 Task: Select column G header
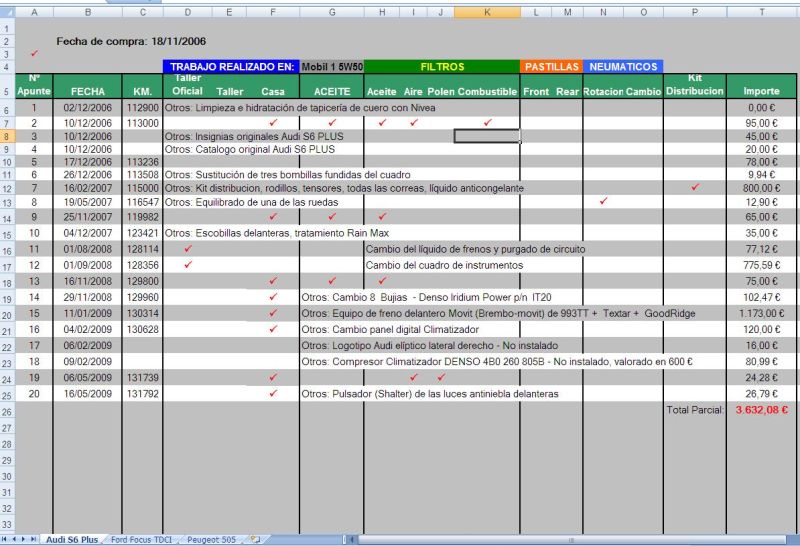click(x=332, y=12)
